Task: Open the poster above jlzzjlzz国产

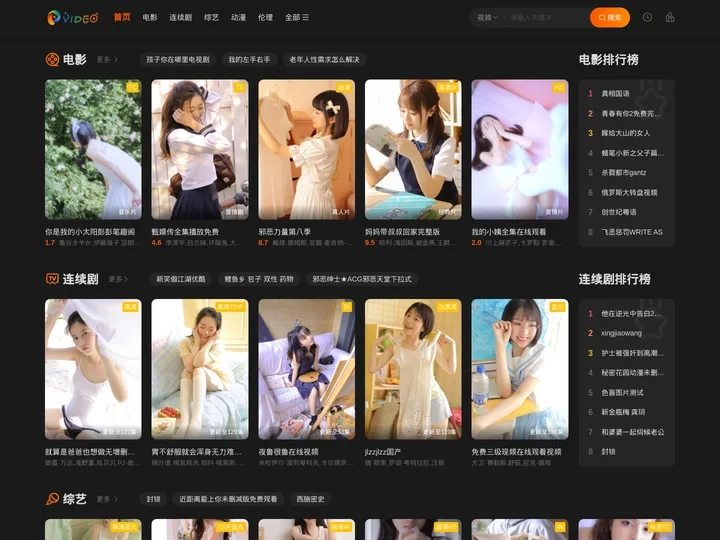Action: (x=413, y=369)
